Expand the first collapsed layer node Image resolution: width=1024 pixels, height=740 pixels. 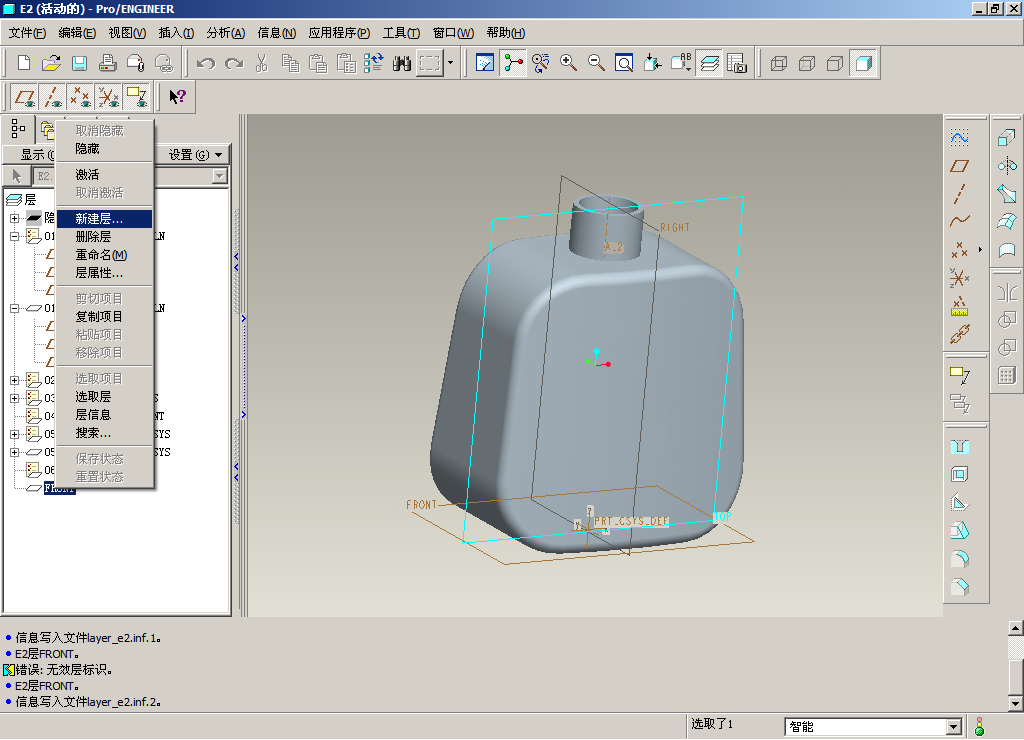(x=14, y=218)
